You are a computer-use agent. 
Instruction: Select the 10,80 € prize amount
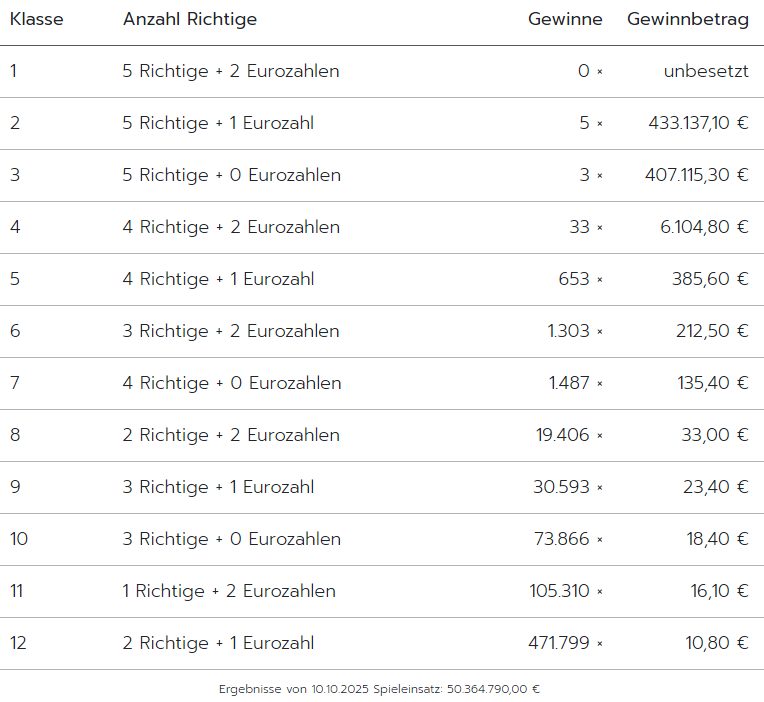716,643
